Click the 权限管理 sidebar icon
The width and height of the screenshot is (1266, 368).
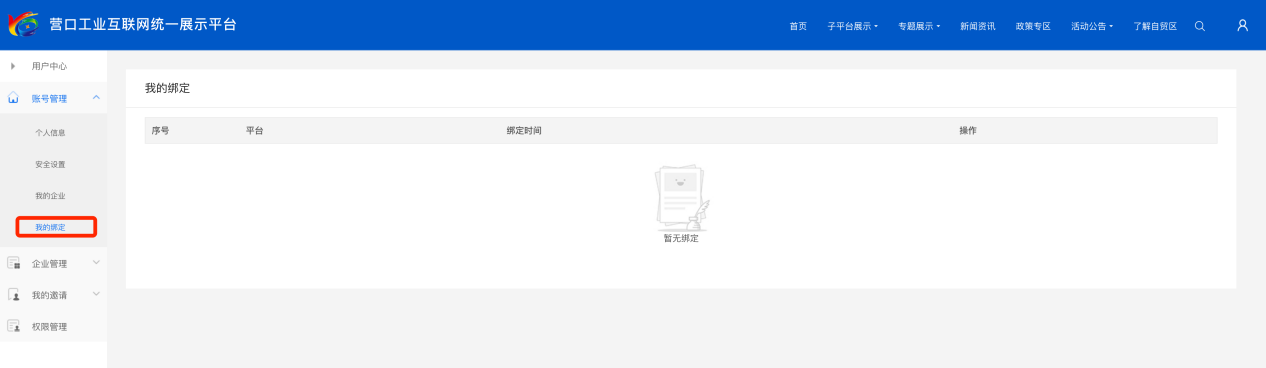coord(14,326)
